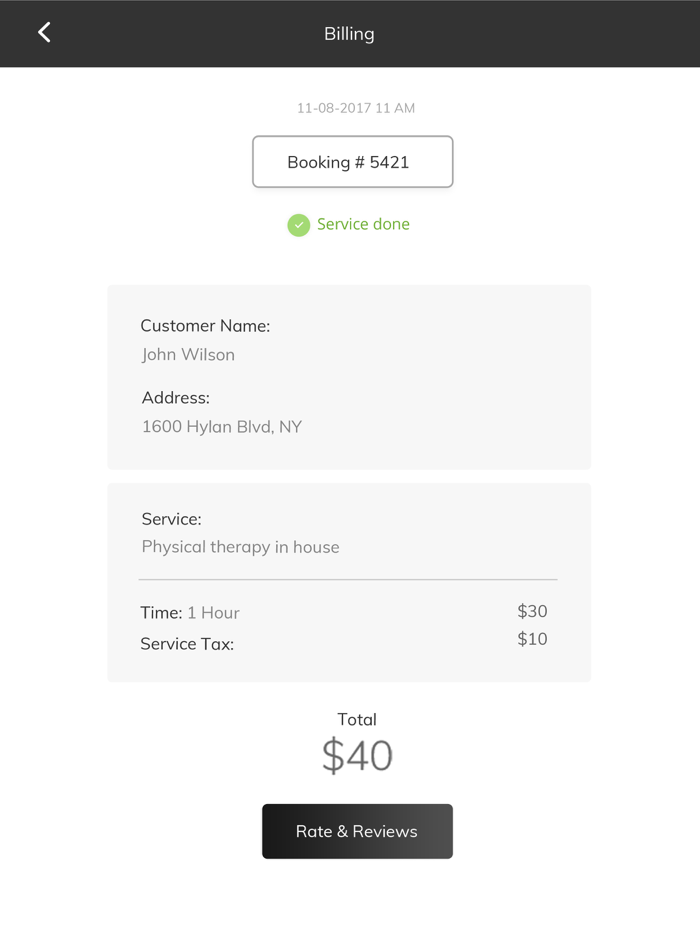
Task: Tap the back arrow icon
Action: click(44, 33)
